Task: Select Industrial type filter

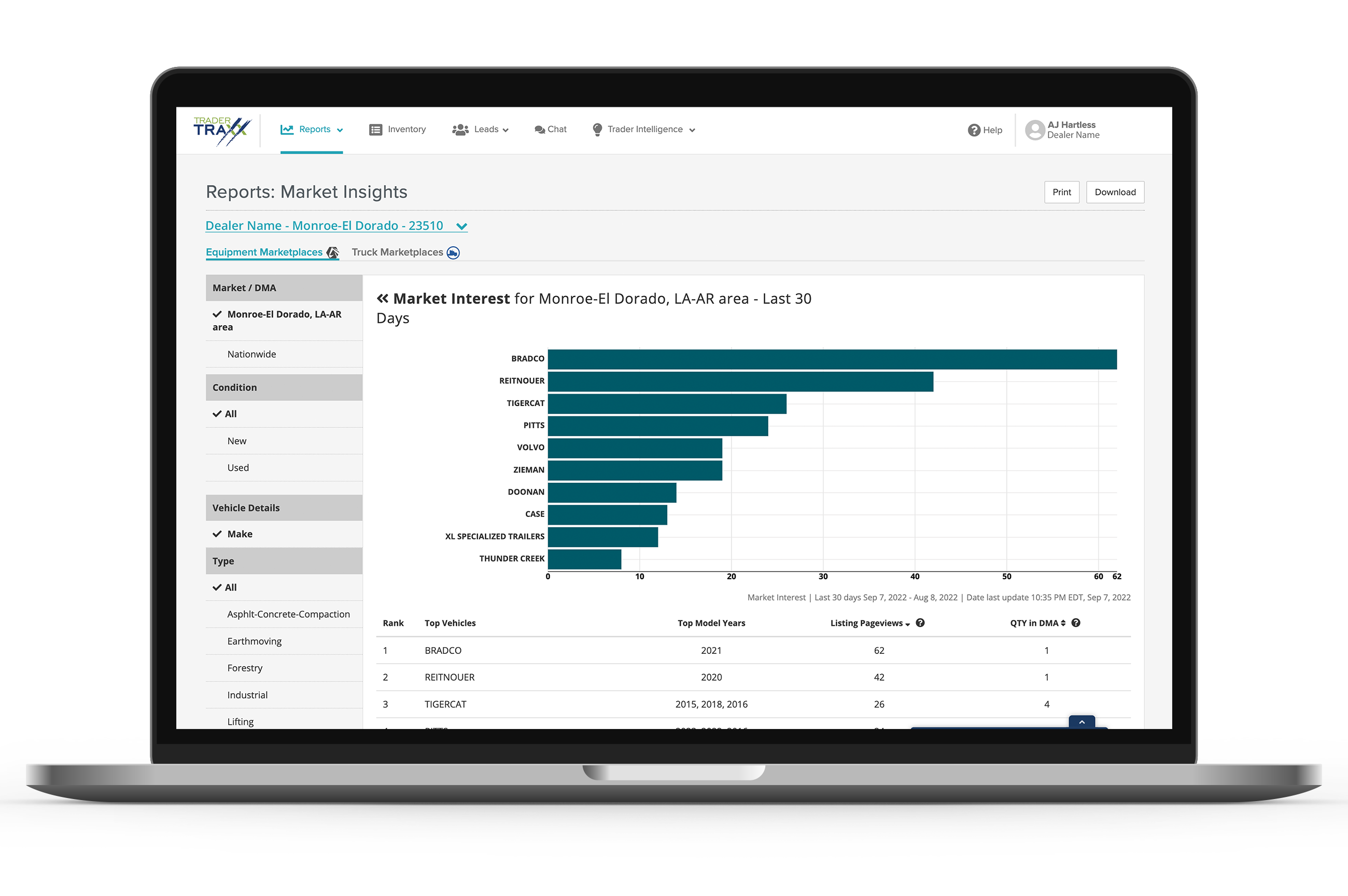Action: [284, 695]
